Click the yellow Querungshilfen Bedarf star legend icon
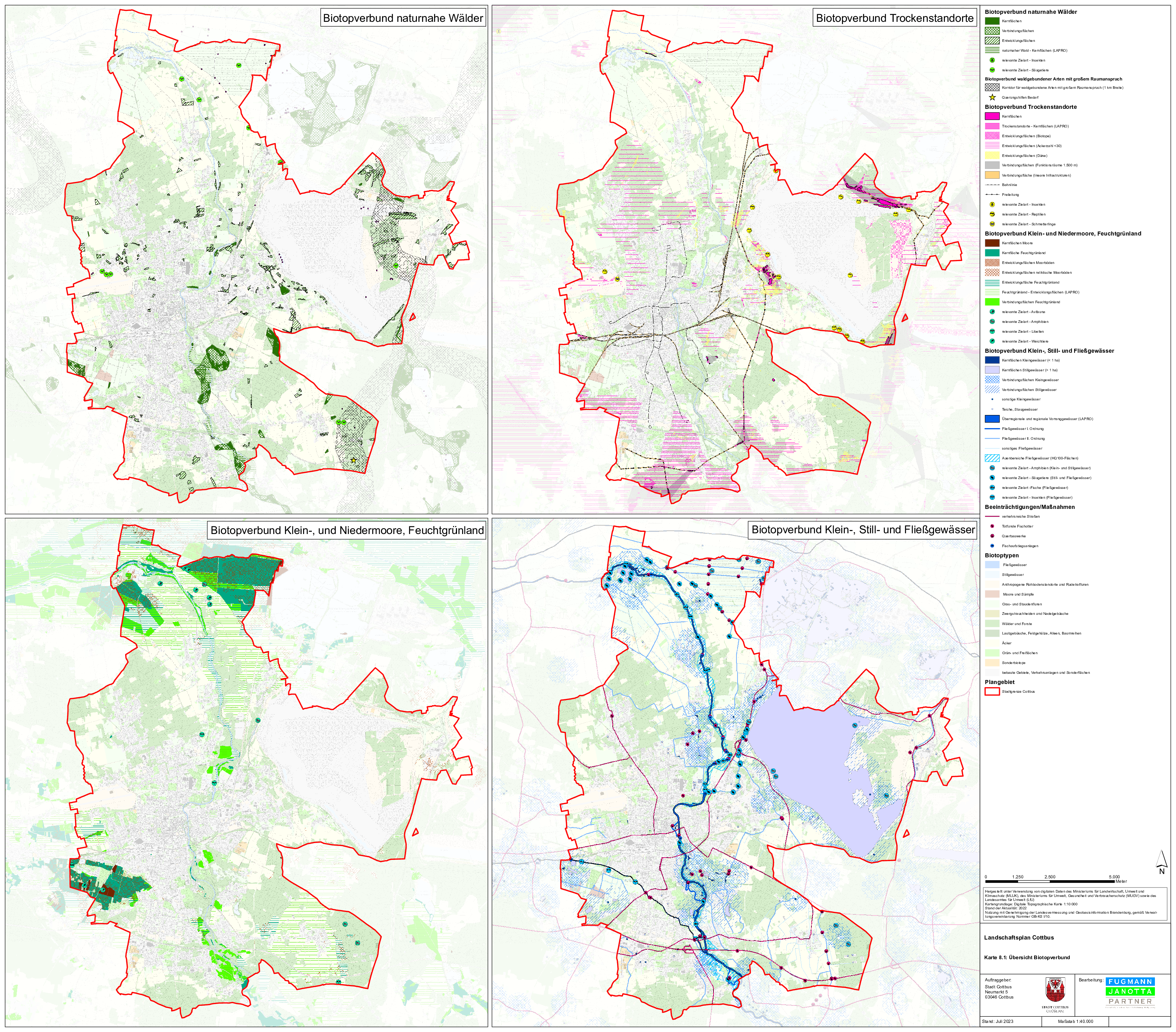 coord(992,97)
